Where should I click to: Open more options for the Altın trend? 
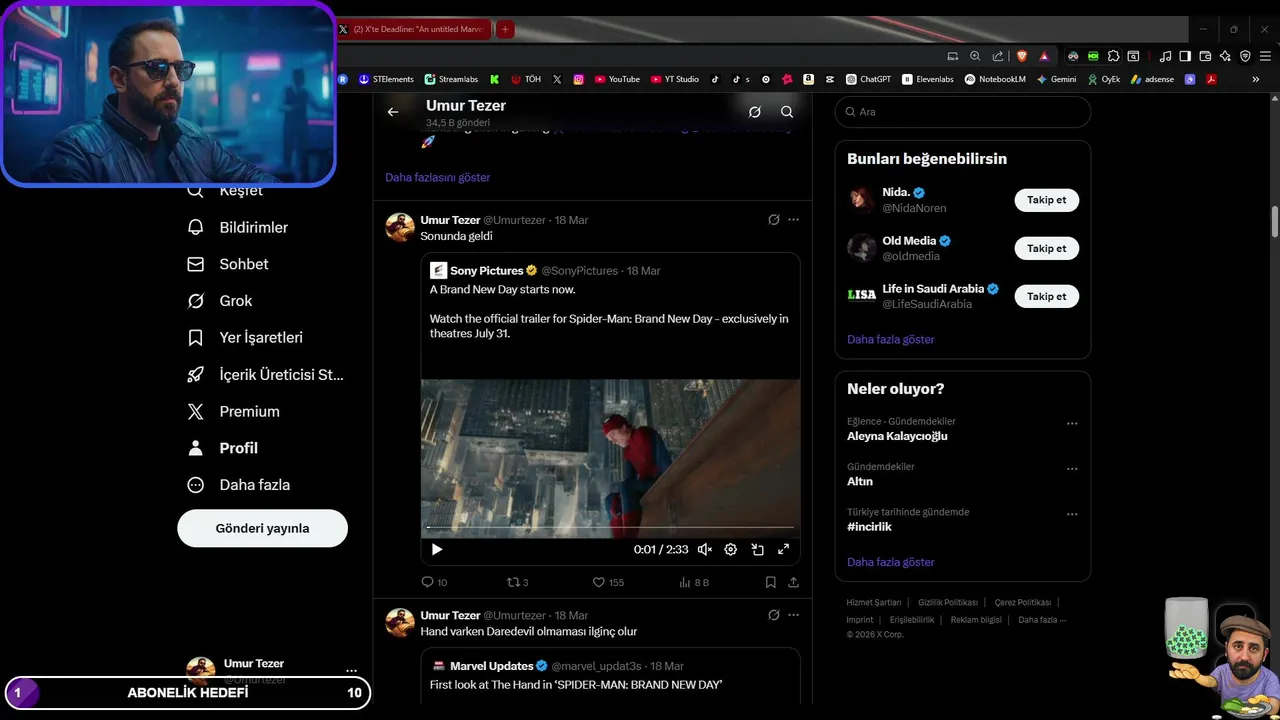click(1072, 469)
